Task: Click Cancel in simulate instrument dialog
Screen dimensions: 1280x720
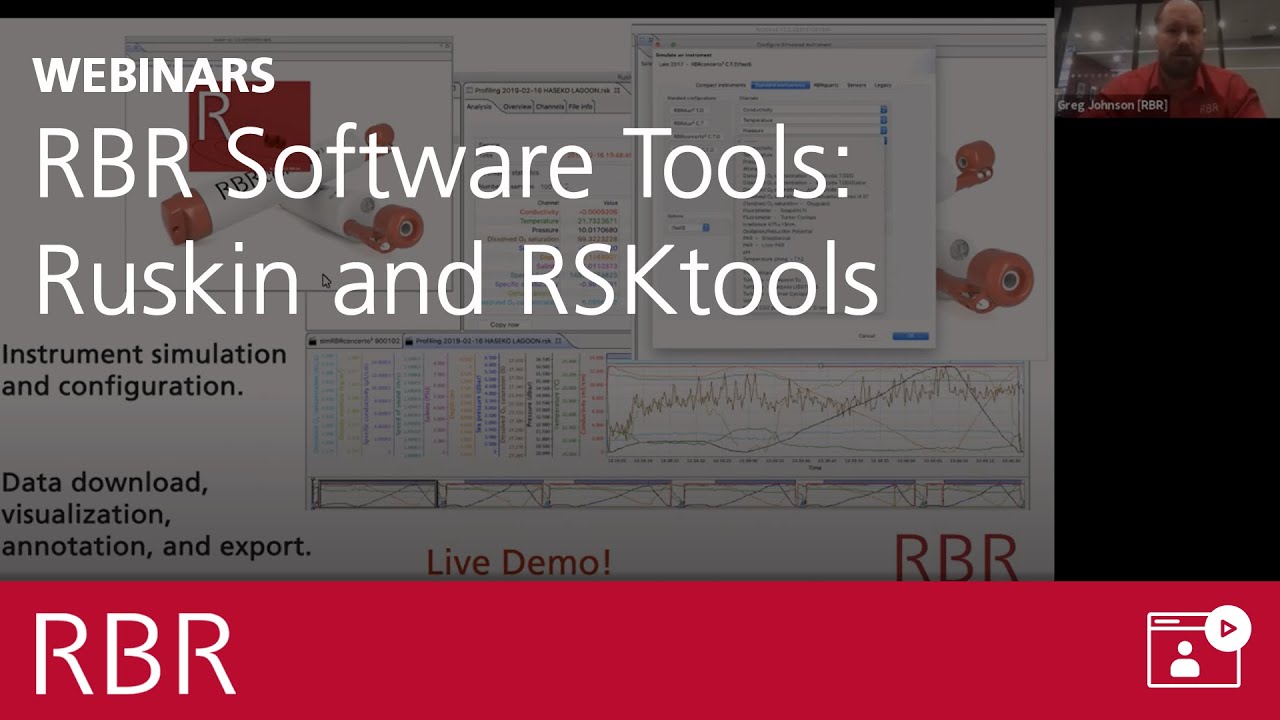Action: pos(867,336)
